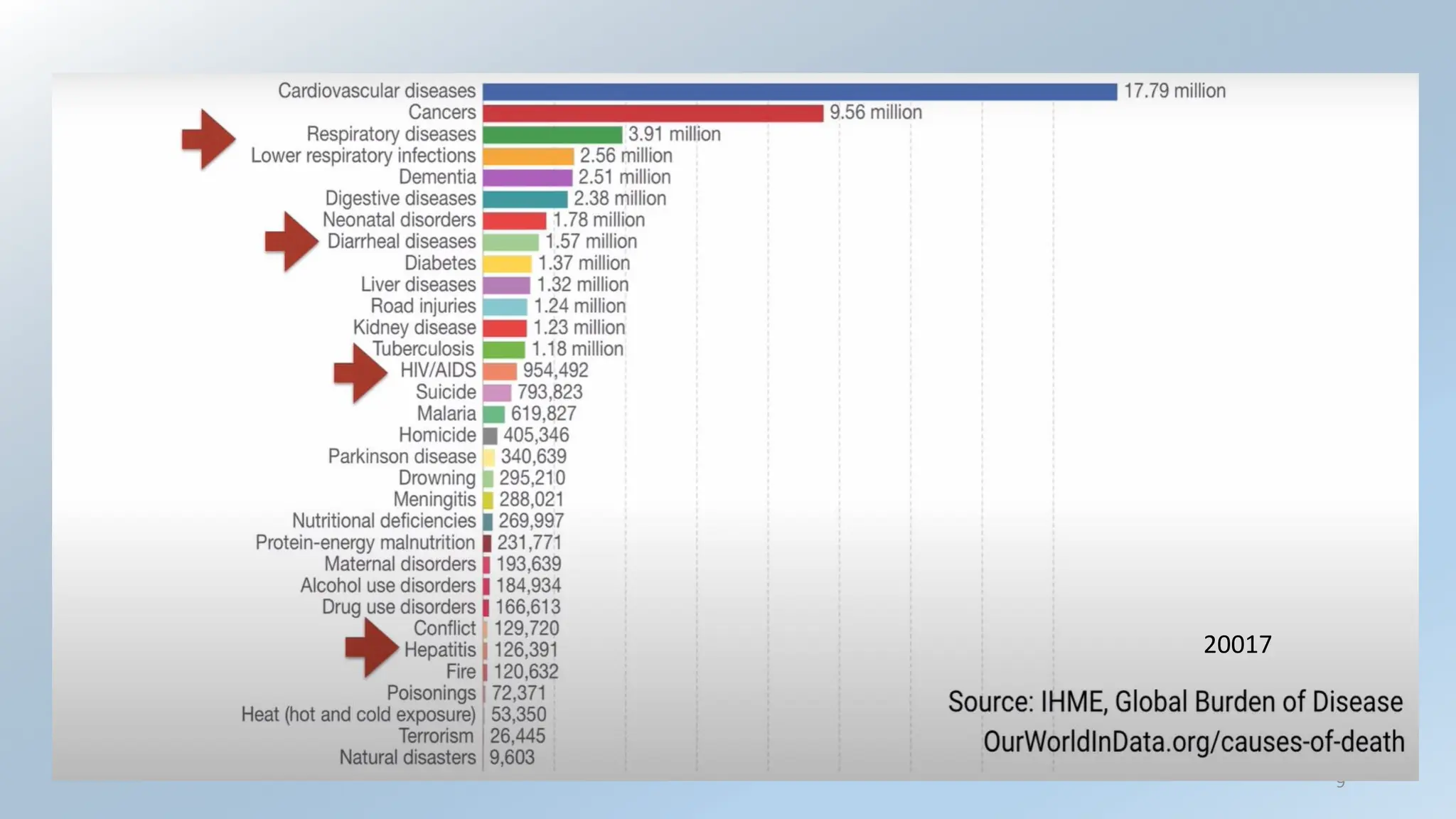The width and height of the screenshot is (1456, 819).
Task: Click the red Cancers bar
Action: point(653,113)
